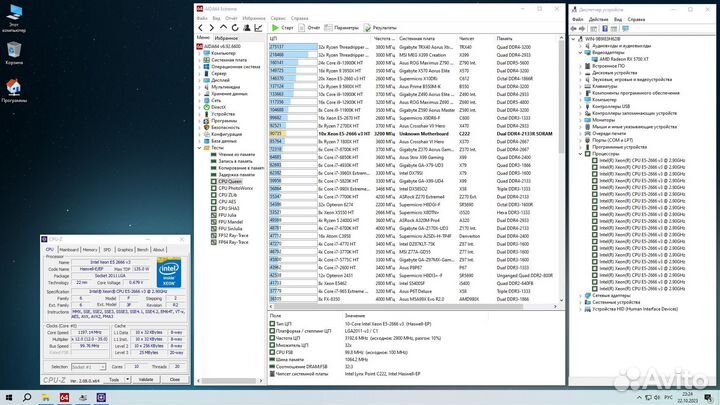
Task: Expand the Компьютер node in AIDA64
Action: (199, 53)
